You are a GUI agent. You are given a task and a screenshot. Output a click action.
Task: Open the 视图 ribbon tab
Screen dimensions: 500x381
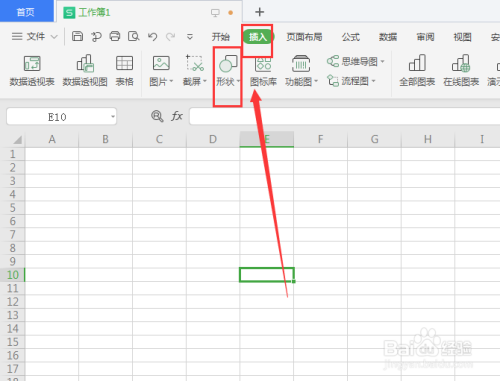(462, 37)
